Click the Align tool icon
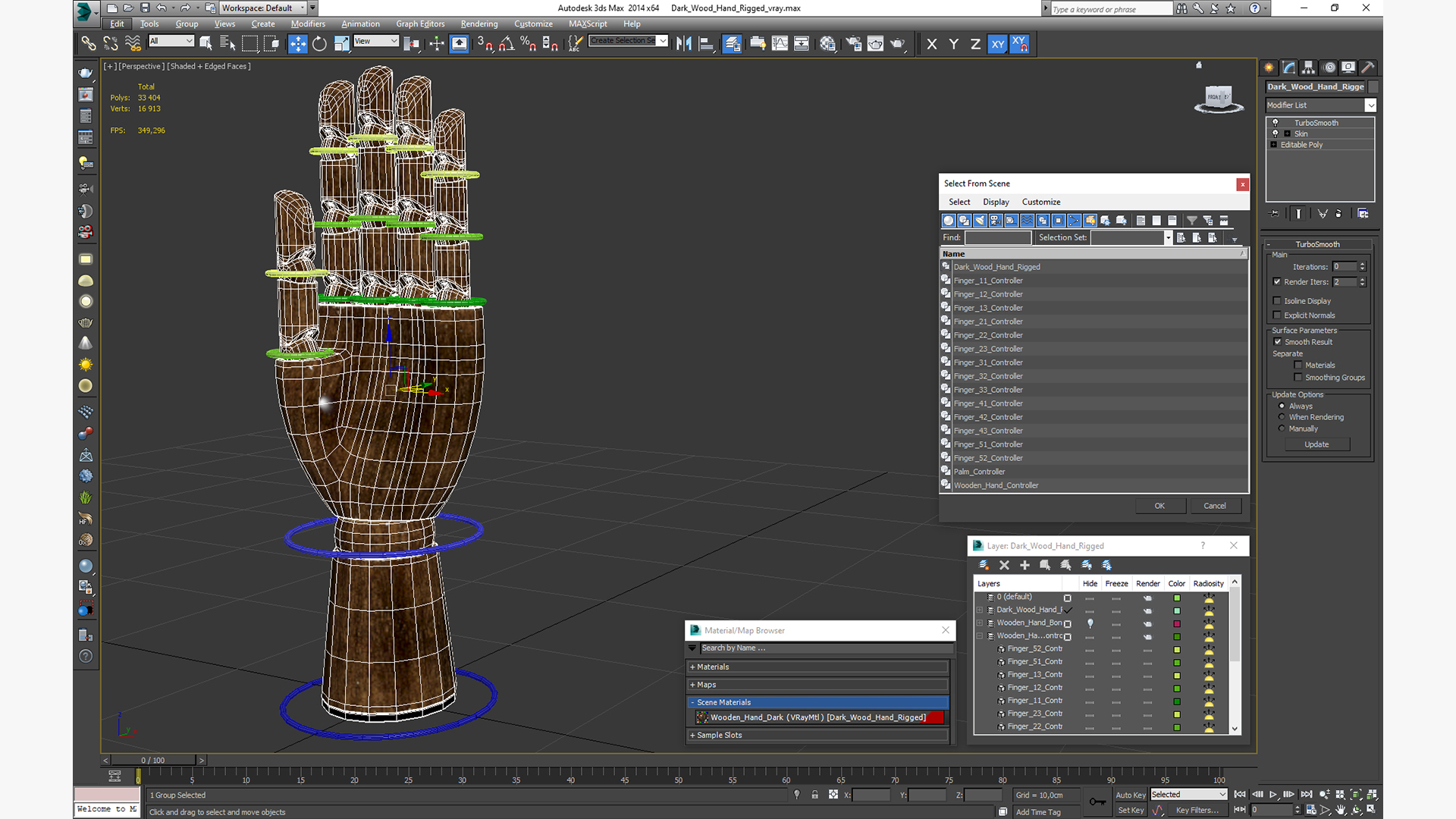The image size is (1456, 819). coord(706,43)
